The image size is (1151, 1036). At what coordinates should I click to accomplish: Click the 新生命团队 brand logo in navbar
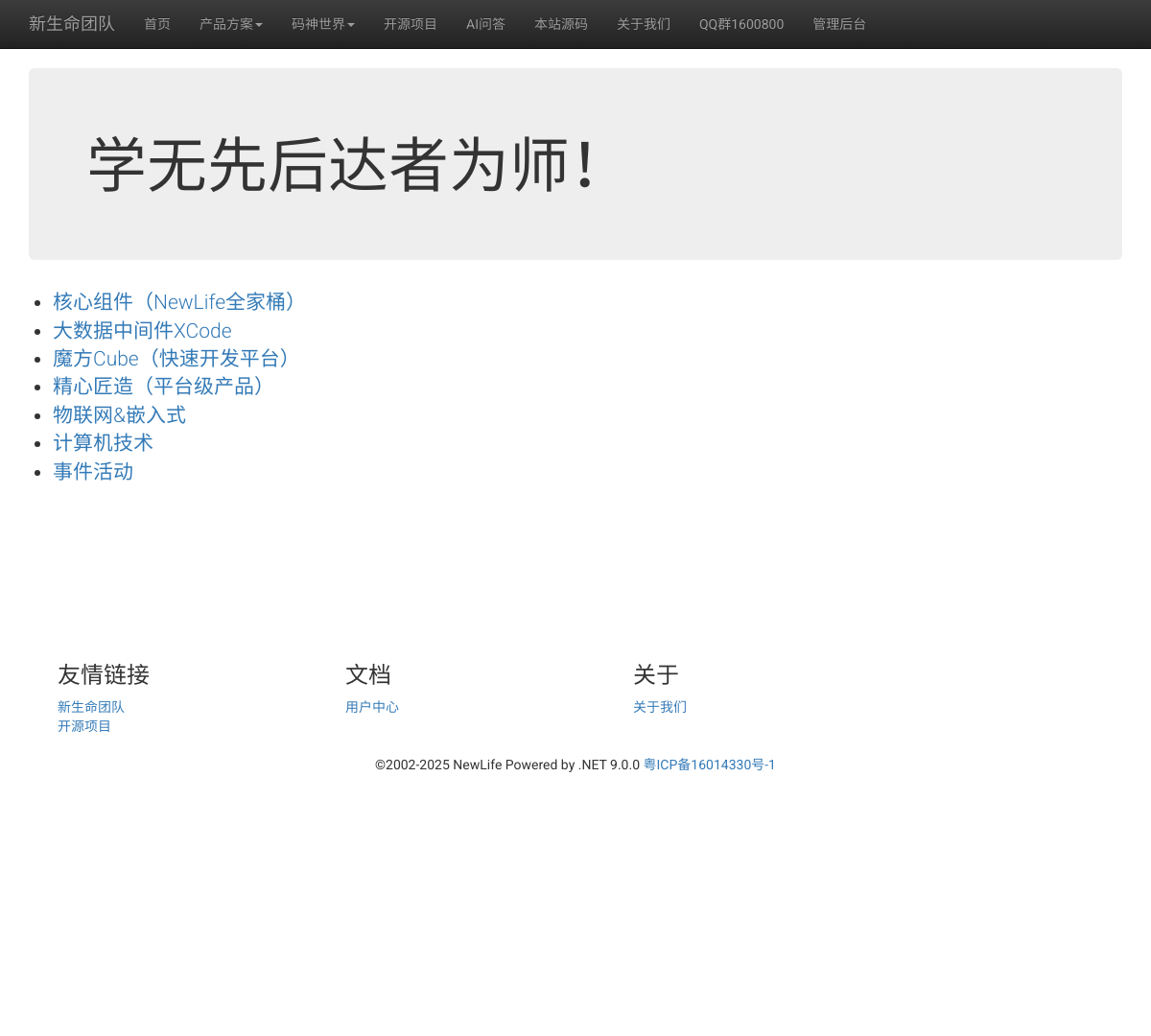coord(72,24)
